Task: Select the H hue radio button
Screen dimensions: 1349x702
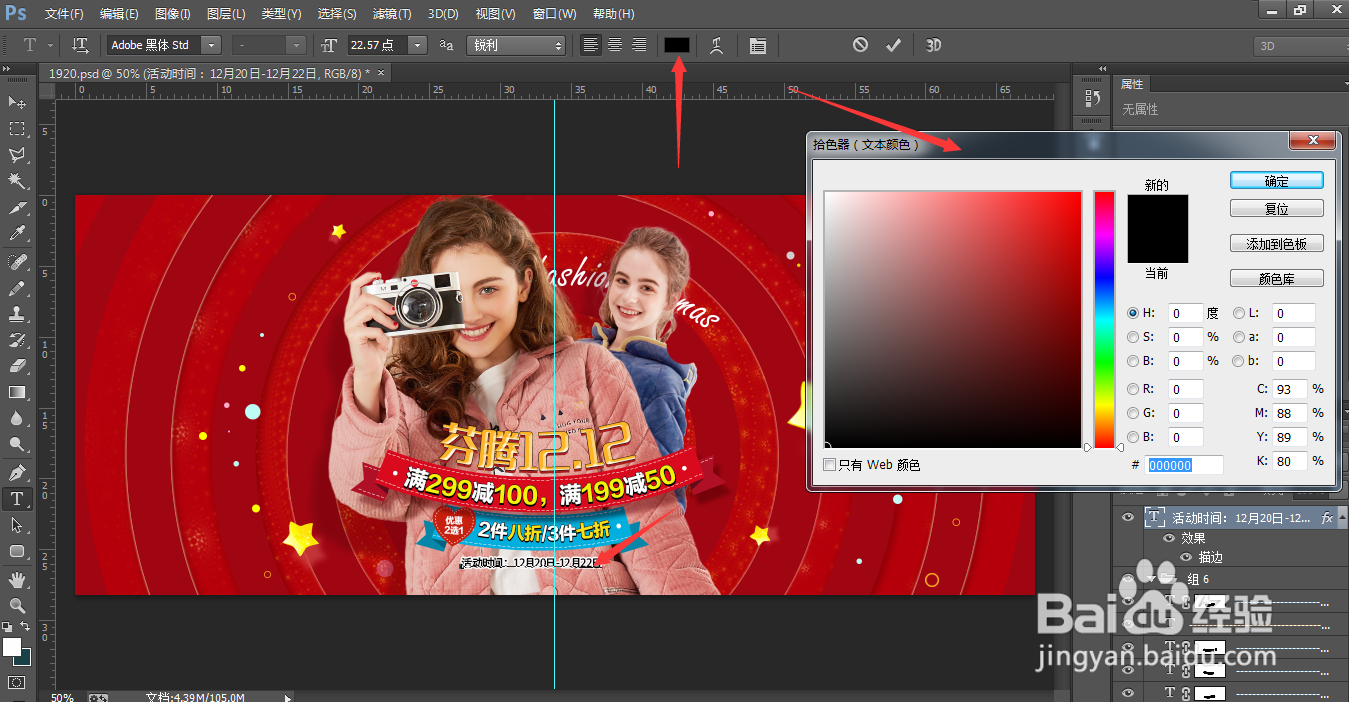Action: (x=1133, y=313)
